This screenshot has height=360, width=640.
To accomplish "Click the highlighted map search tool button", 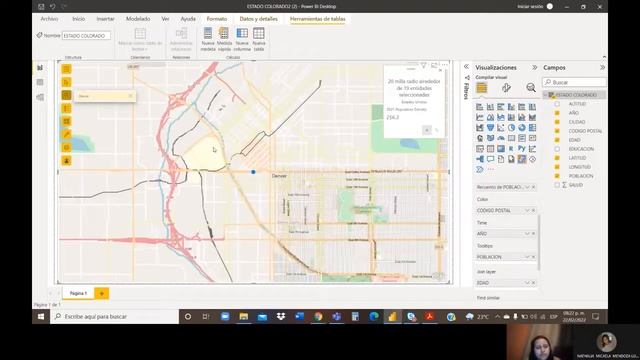I will pos(66,95).
